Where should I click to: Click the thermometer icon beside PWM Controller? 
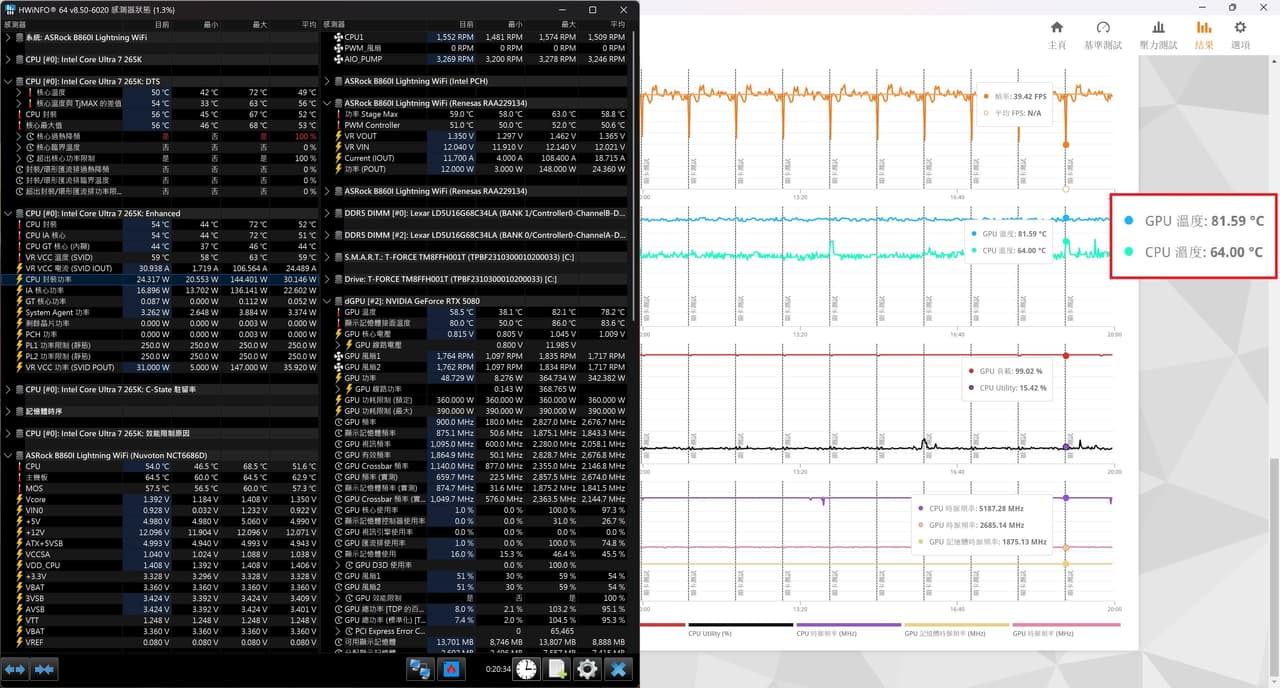[338, 125]
